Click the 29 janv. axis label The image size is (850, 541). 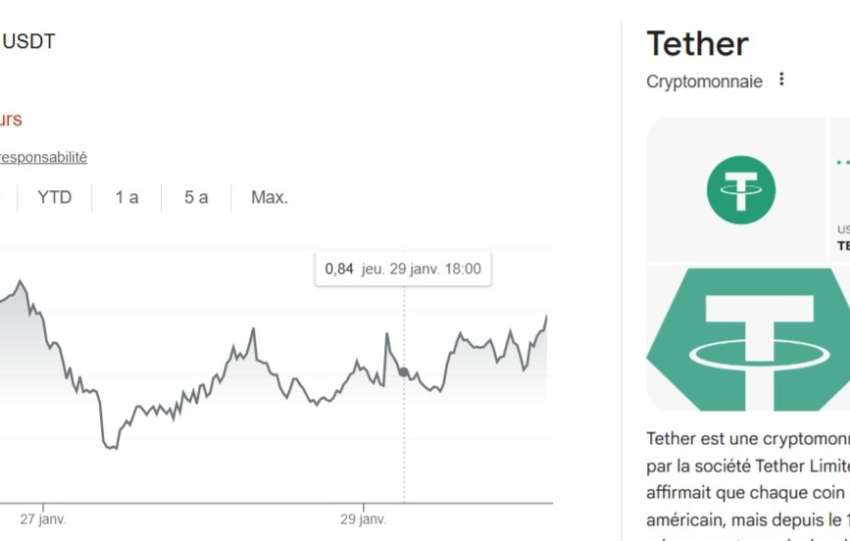tap(362, 520)
